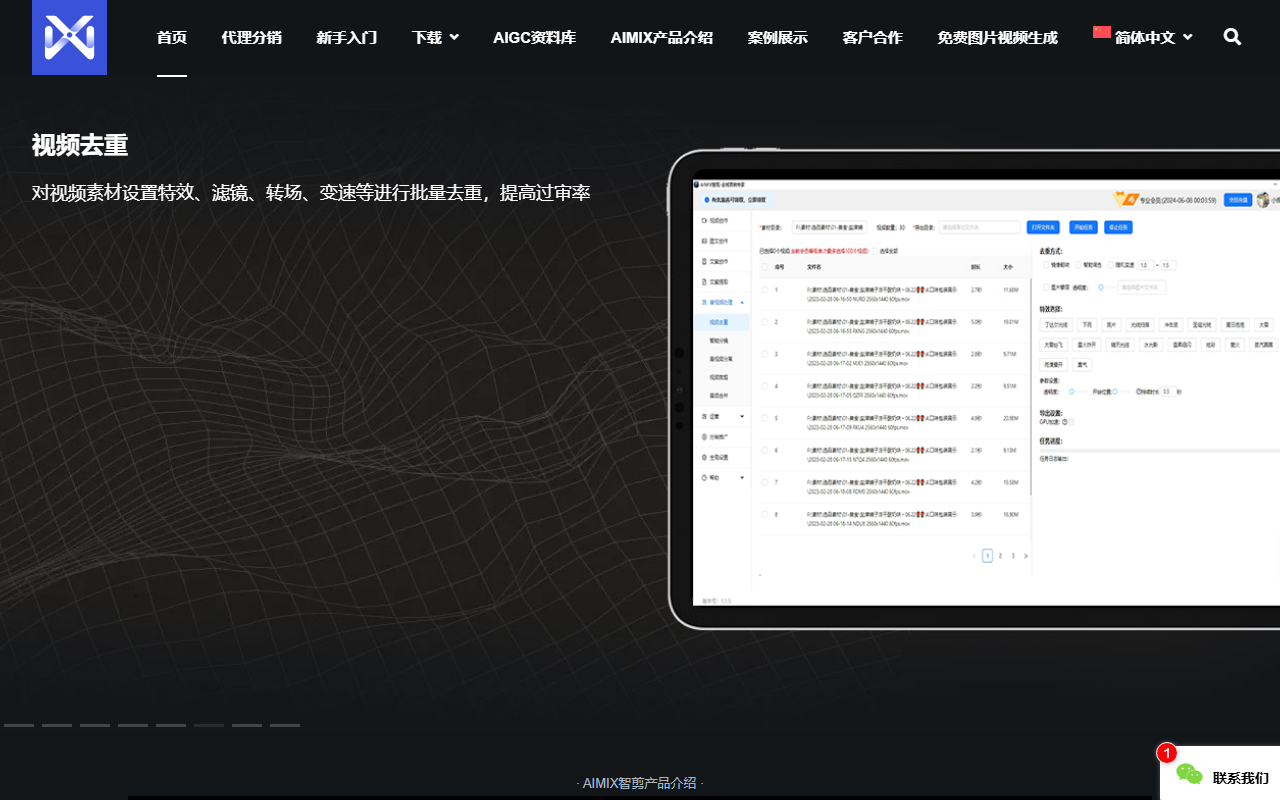Tick the row 5 checkbox in tablet screenshot
This screenshot has width=1280, height=800.
coord(765,418)
